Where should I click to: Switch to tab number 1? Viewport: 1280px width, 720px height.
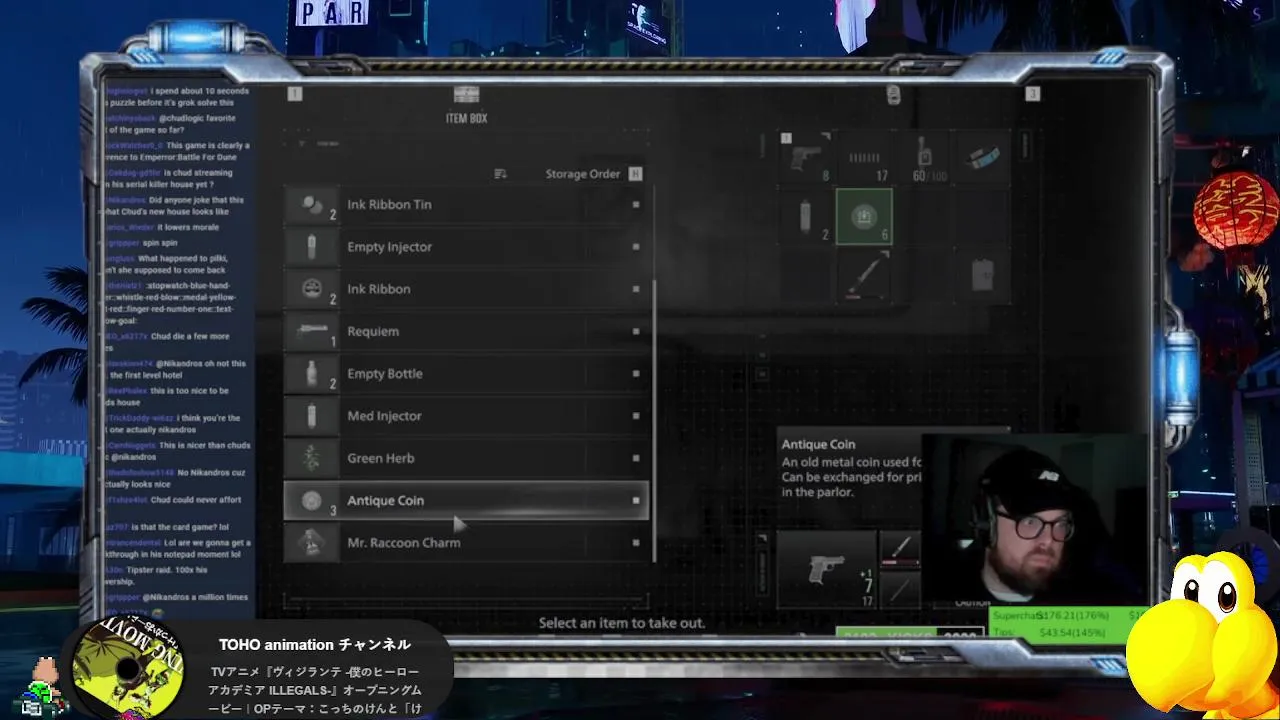pos(295,94)
